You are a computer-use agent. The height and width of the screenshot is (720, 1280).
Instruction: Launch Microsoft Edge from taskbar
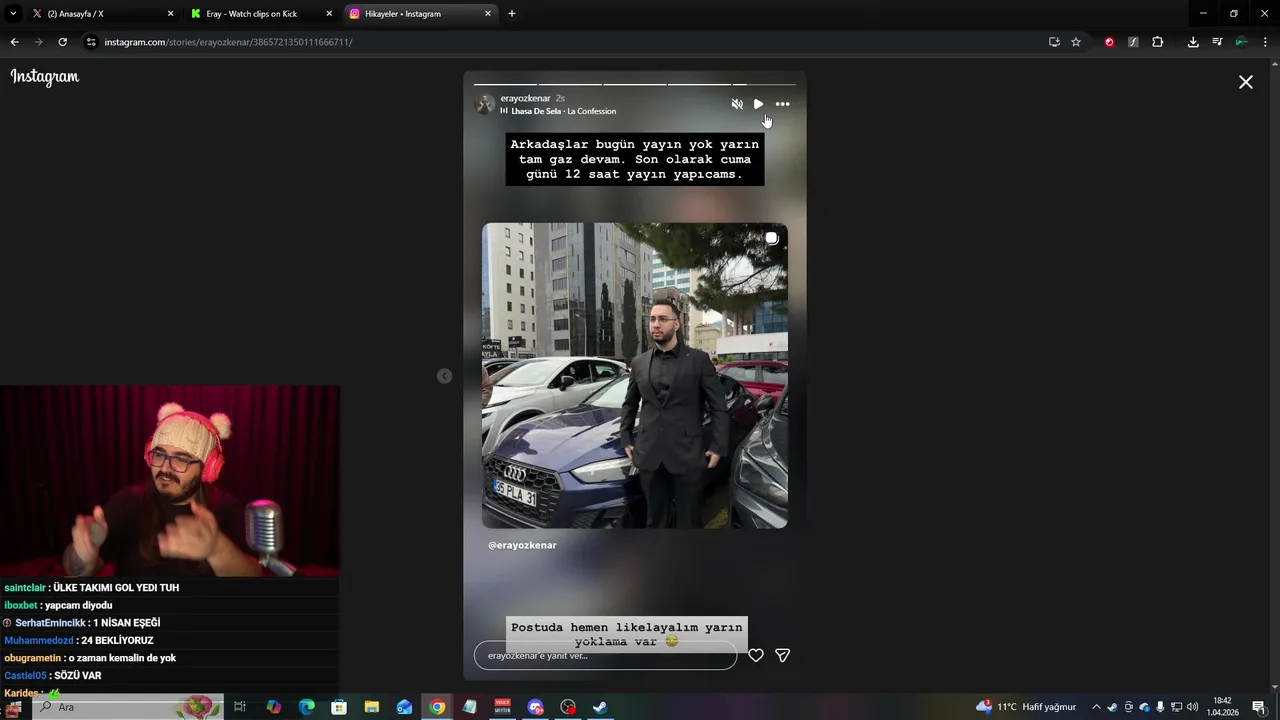[307, 707]
